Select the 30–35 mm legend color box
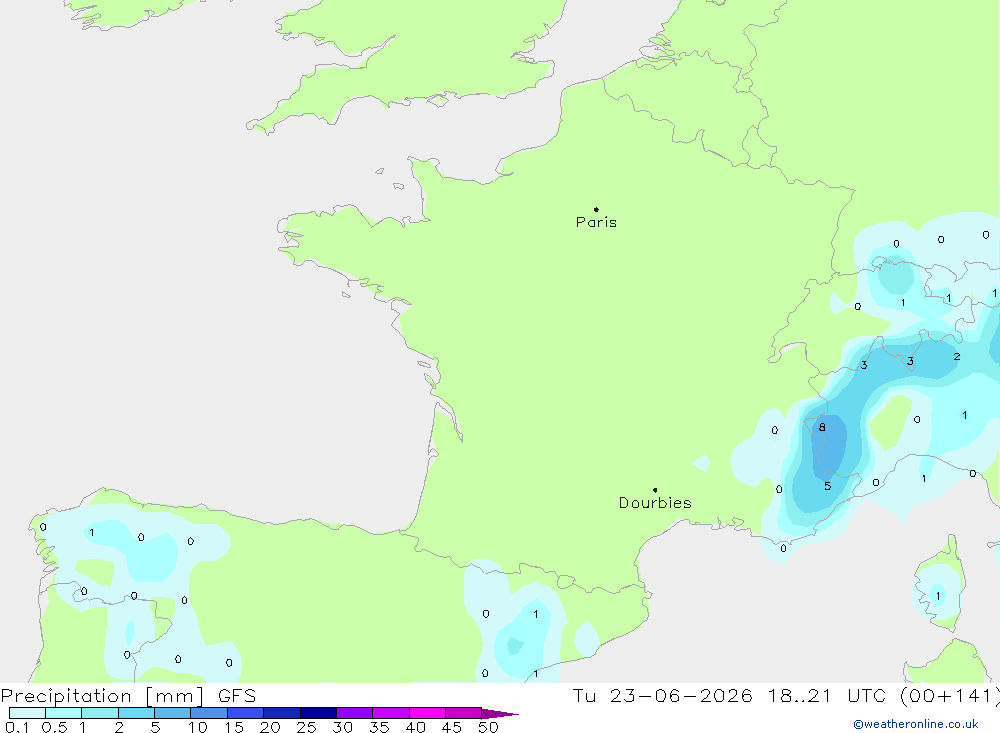This screenshot has width=1000, height=733. [x=355, y=713]
